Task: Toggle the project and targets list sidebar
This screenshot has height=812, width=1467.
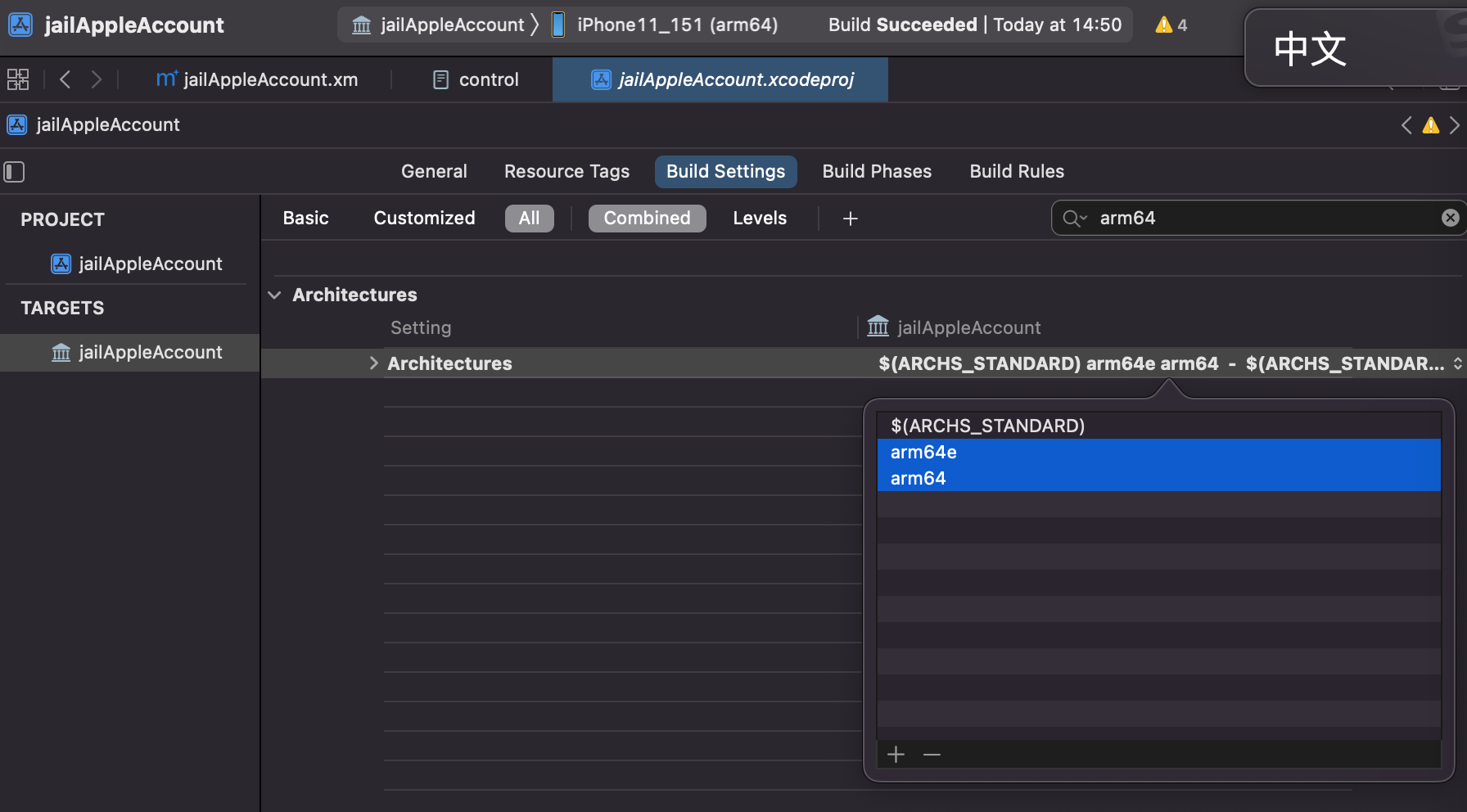Action: (x=15, y=172)
